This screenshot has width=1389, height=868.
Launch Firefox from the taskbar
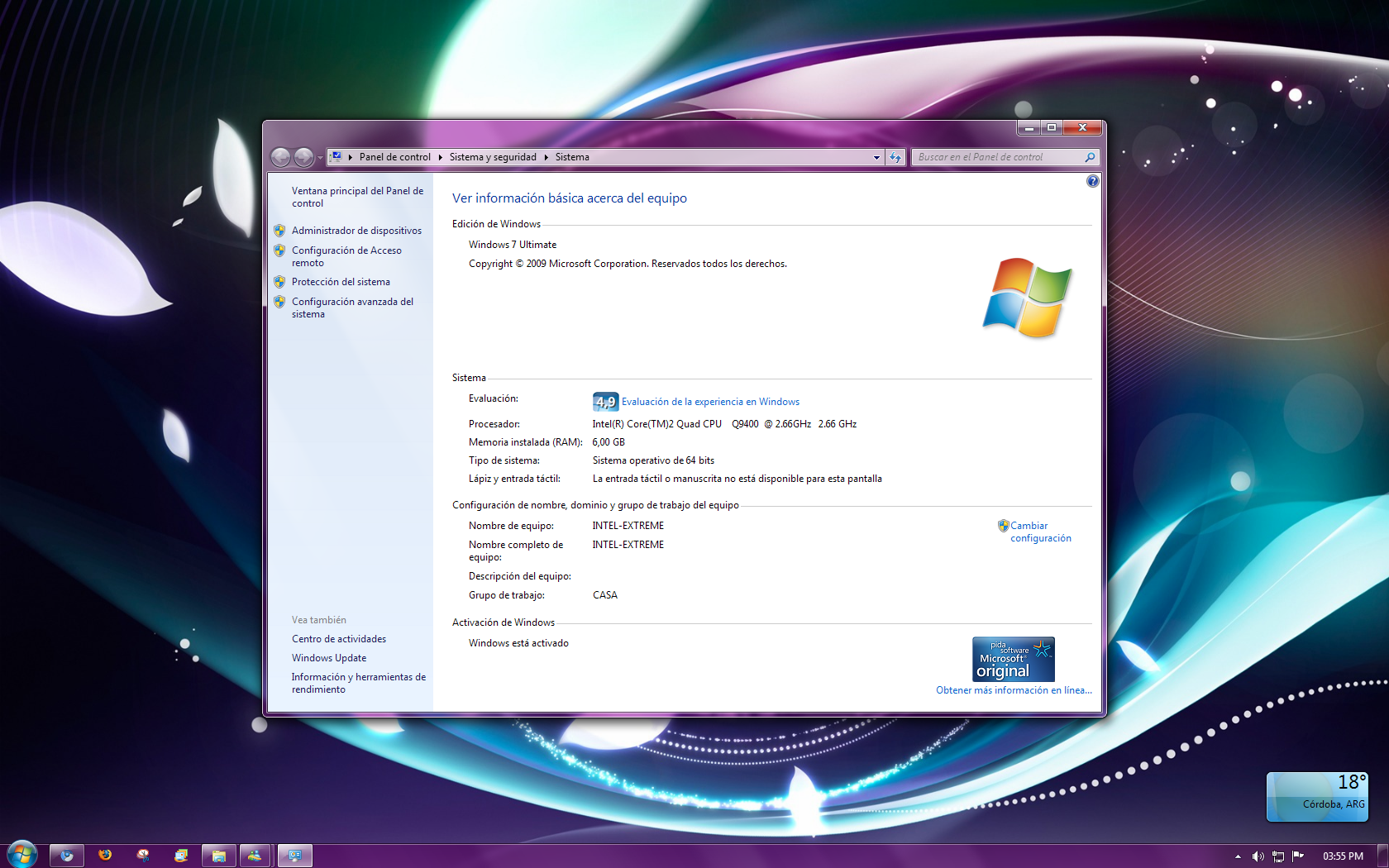click(105, 856)
